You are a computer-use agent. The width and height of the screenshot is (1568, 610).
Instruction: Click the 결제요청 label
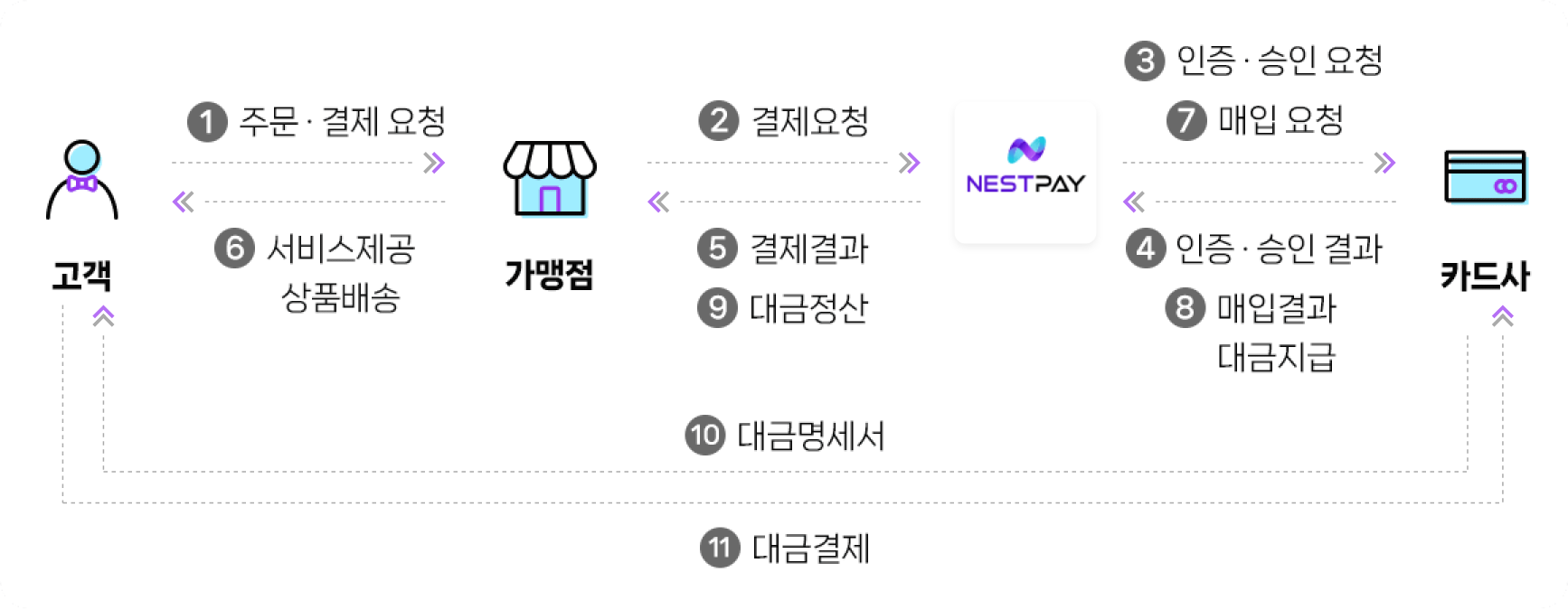point(810,121)
